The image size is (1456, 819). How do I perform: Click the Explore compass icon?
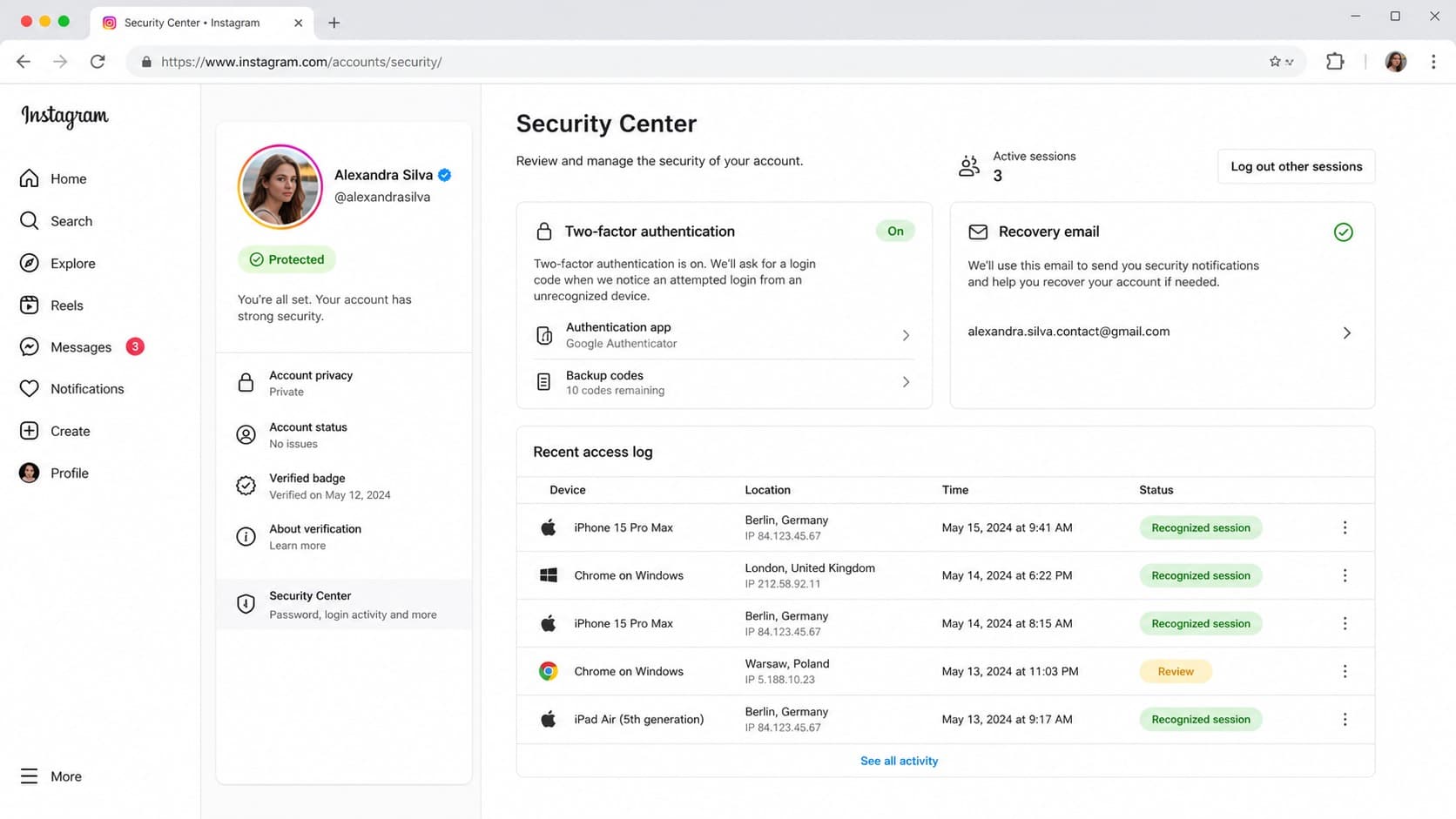[x=29, y=263]
